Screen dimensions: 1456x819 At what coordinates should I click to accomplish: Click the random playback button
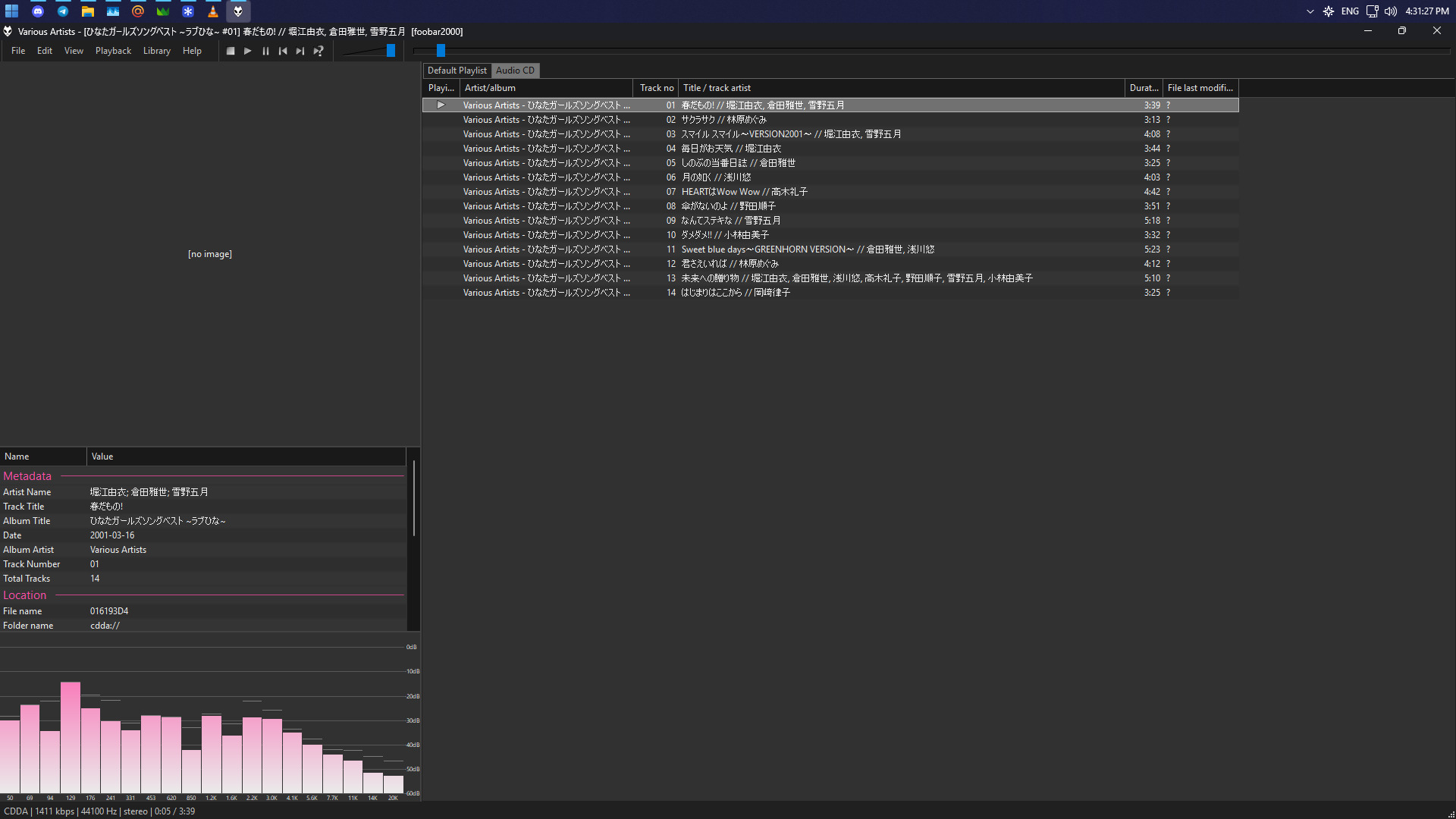click(318, 51)
